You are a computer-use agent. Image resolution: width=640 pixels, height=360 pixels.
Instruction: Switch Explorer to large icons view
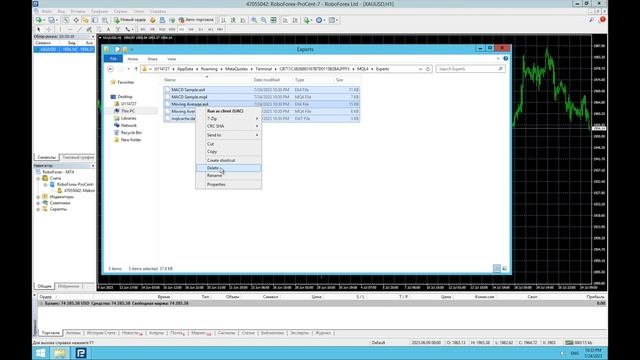pyautogui.click(x=504, y=269)
